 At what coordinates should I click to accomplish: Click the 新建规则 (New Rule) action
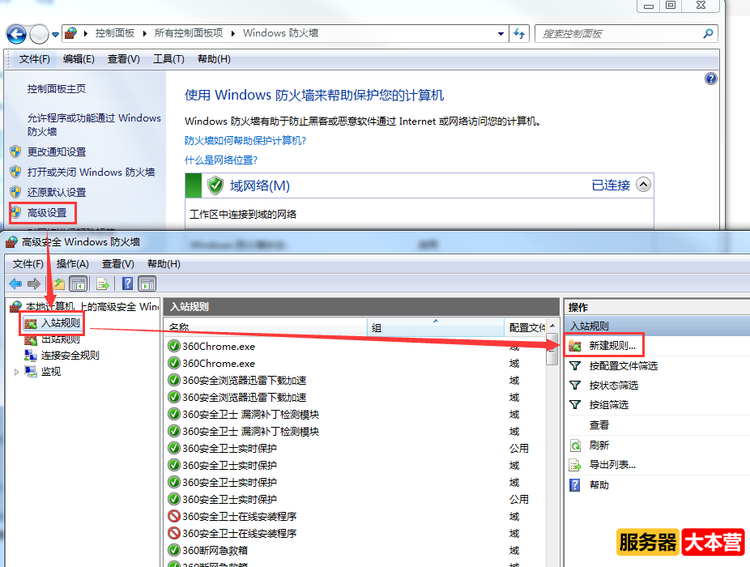611,345
